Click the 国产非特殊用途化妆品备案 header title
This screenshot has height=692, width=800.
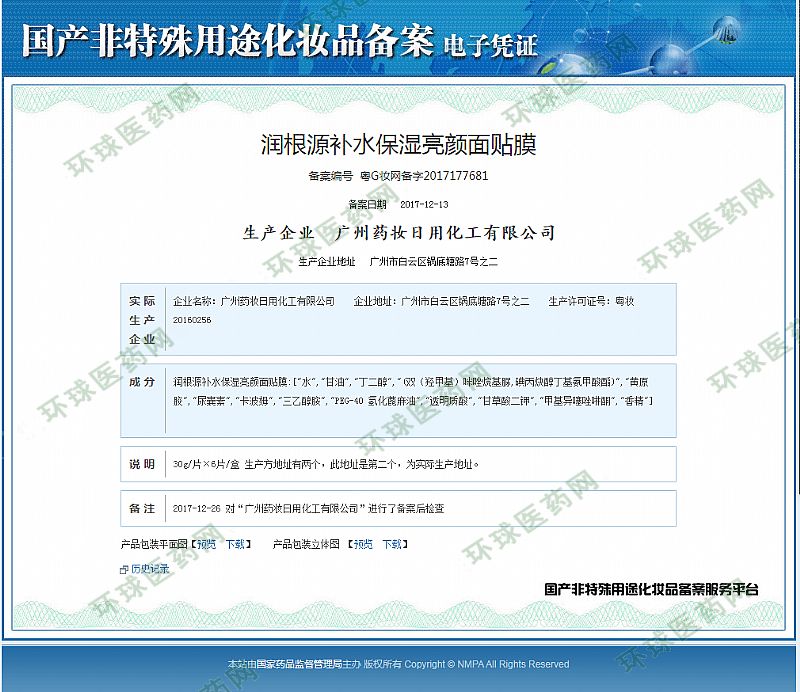click(x=228, y=41)
